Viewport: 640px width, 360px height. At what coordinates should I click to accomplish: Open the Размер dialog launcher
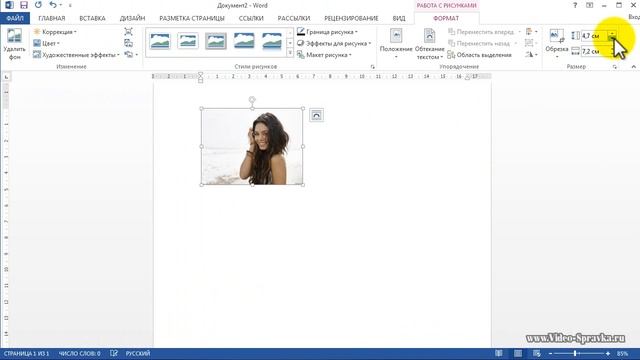point(615,67)
